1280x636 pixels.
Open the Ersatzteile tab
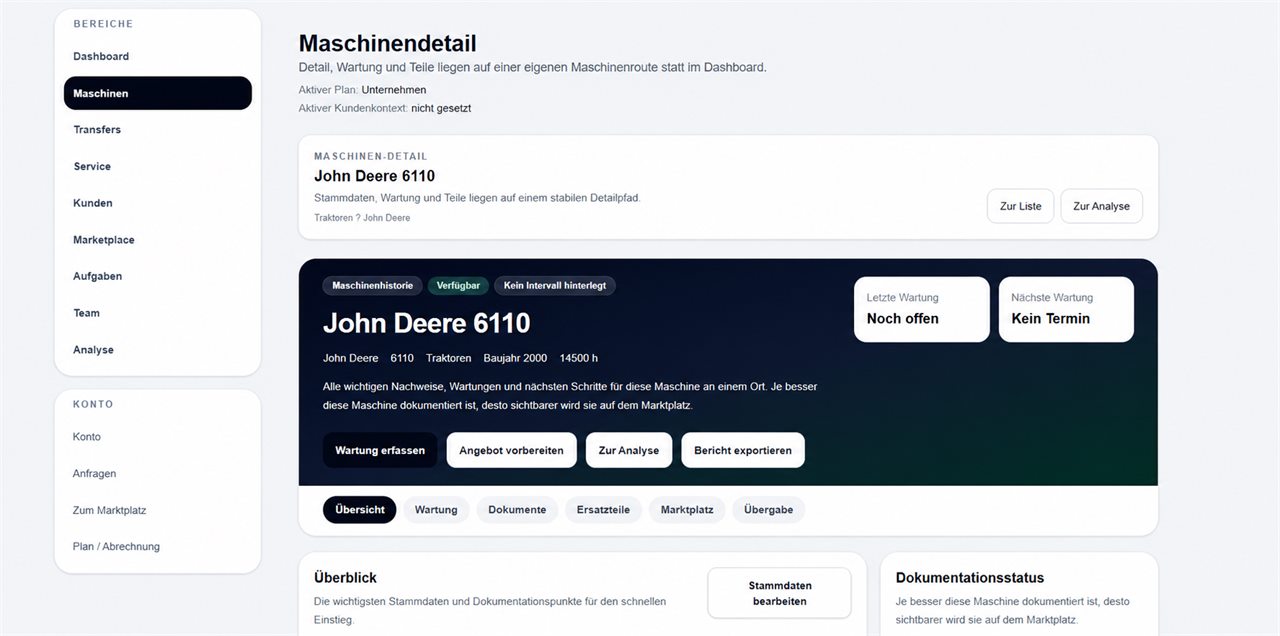pyautogui.click(x=603, y=510)
